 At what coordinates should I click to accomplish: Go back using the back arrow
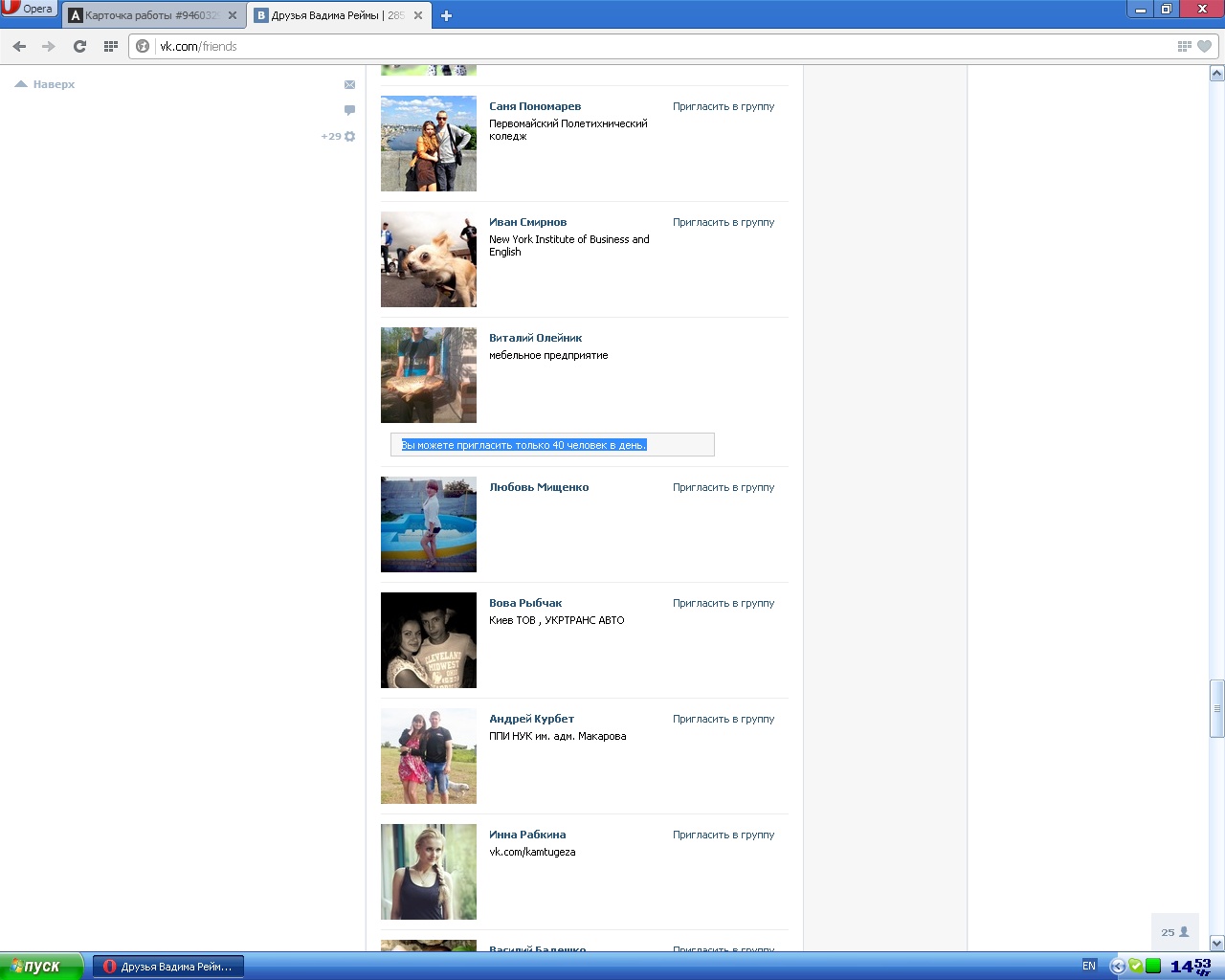(19, 46)
